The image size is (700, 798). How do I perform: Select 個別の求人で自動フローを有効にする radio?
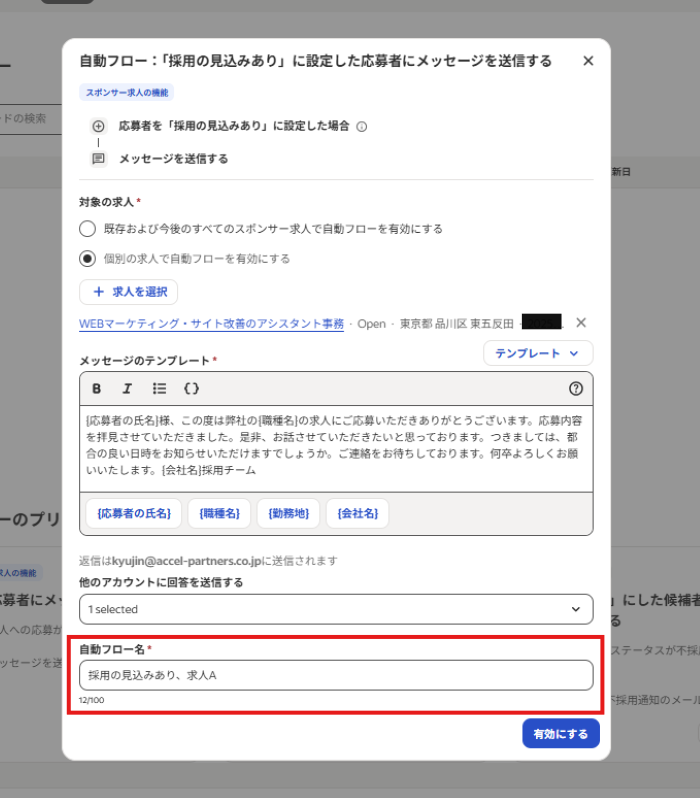coord(88,258)
